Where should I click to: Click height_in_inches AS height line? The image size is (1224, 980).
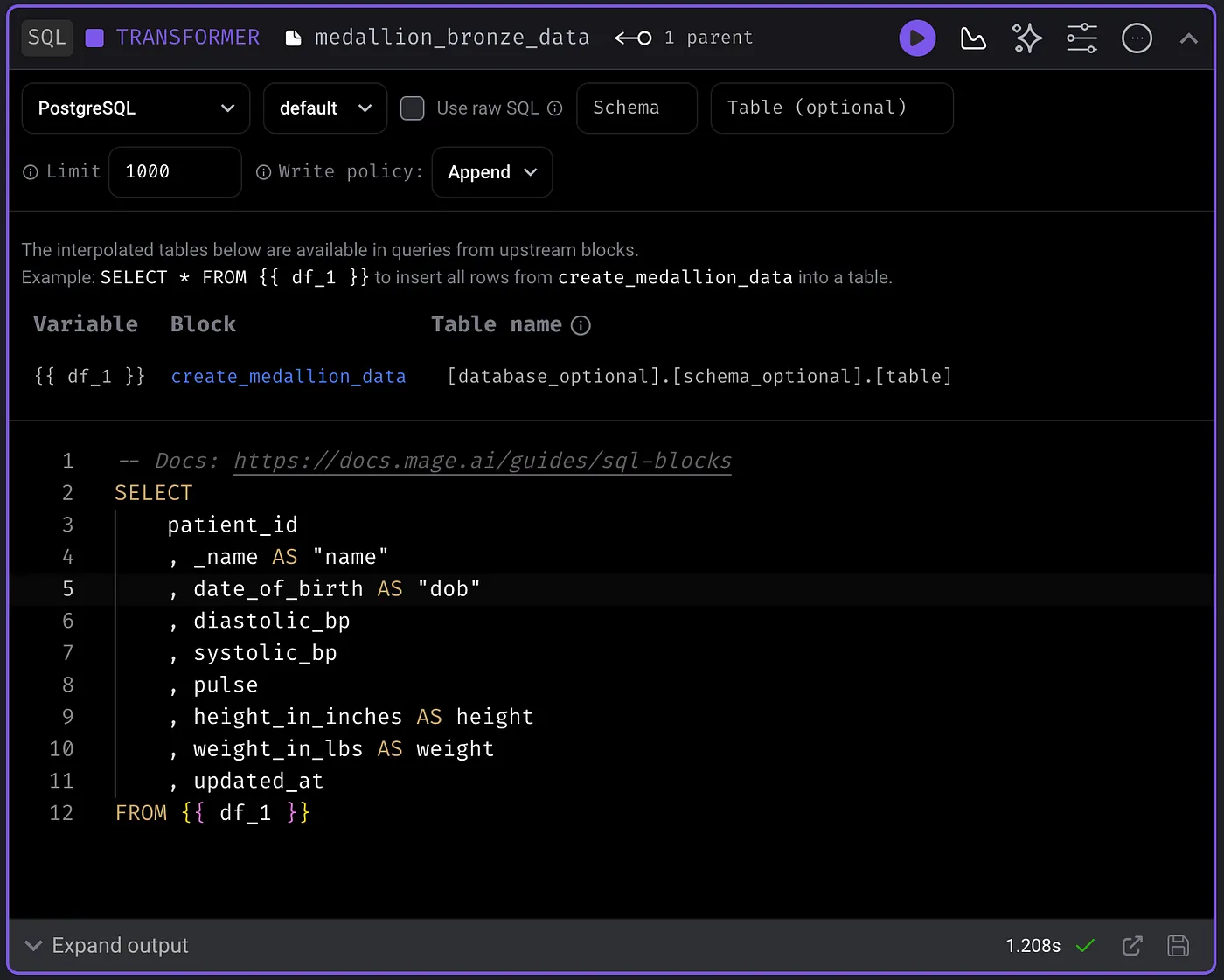[x=350, y=717]
